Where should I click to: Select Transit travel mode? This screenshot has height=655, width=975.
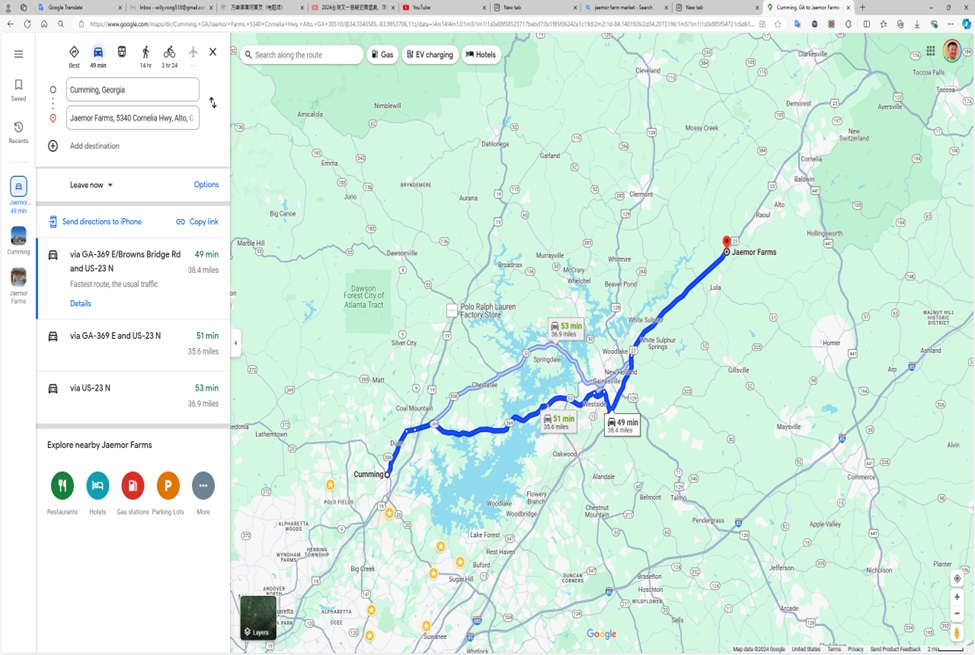click(x=122, y=52)
